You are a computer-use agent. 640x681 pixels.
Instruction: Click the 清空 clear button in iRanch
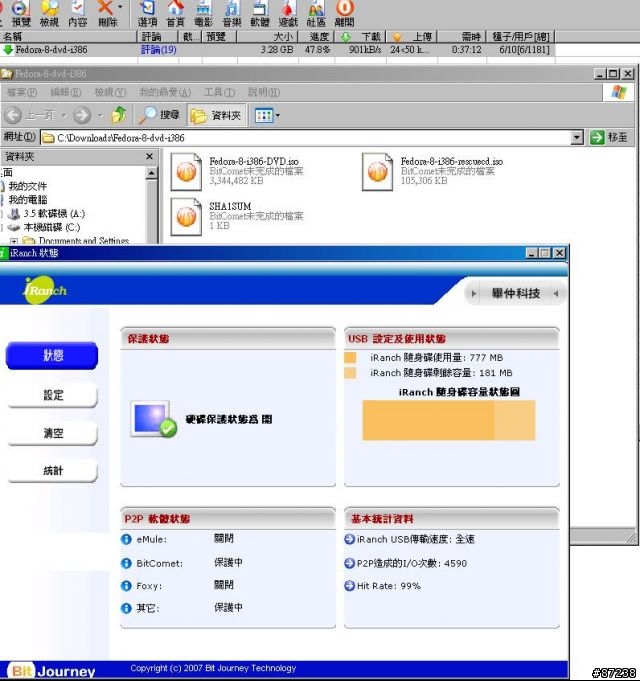pyautogui.click(x=53, y=433)
